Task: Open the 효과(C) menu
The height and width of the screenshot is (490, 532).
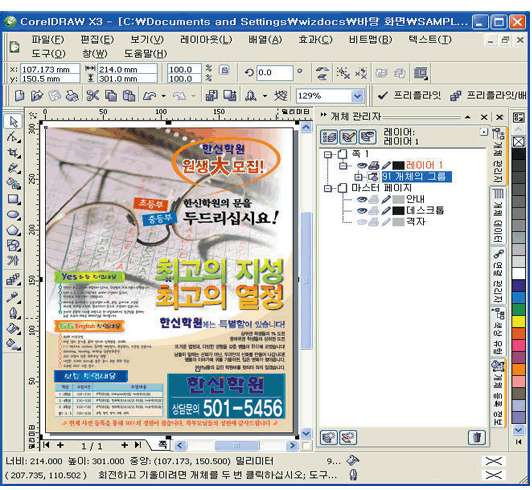Action: 315,40
